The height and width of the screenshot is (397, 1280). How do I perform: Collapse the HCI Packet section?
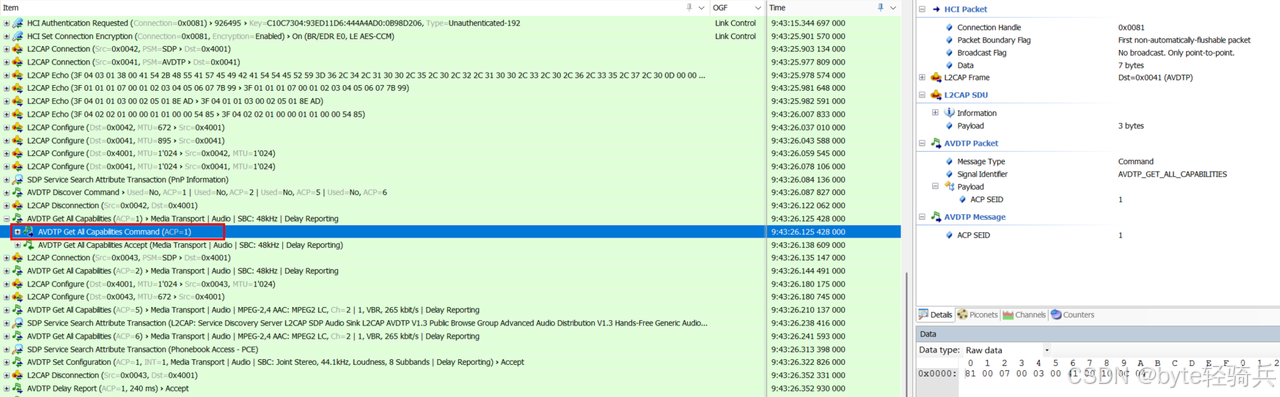click(922, 9)
